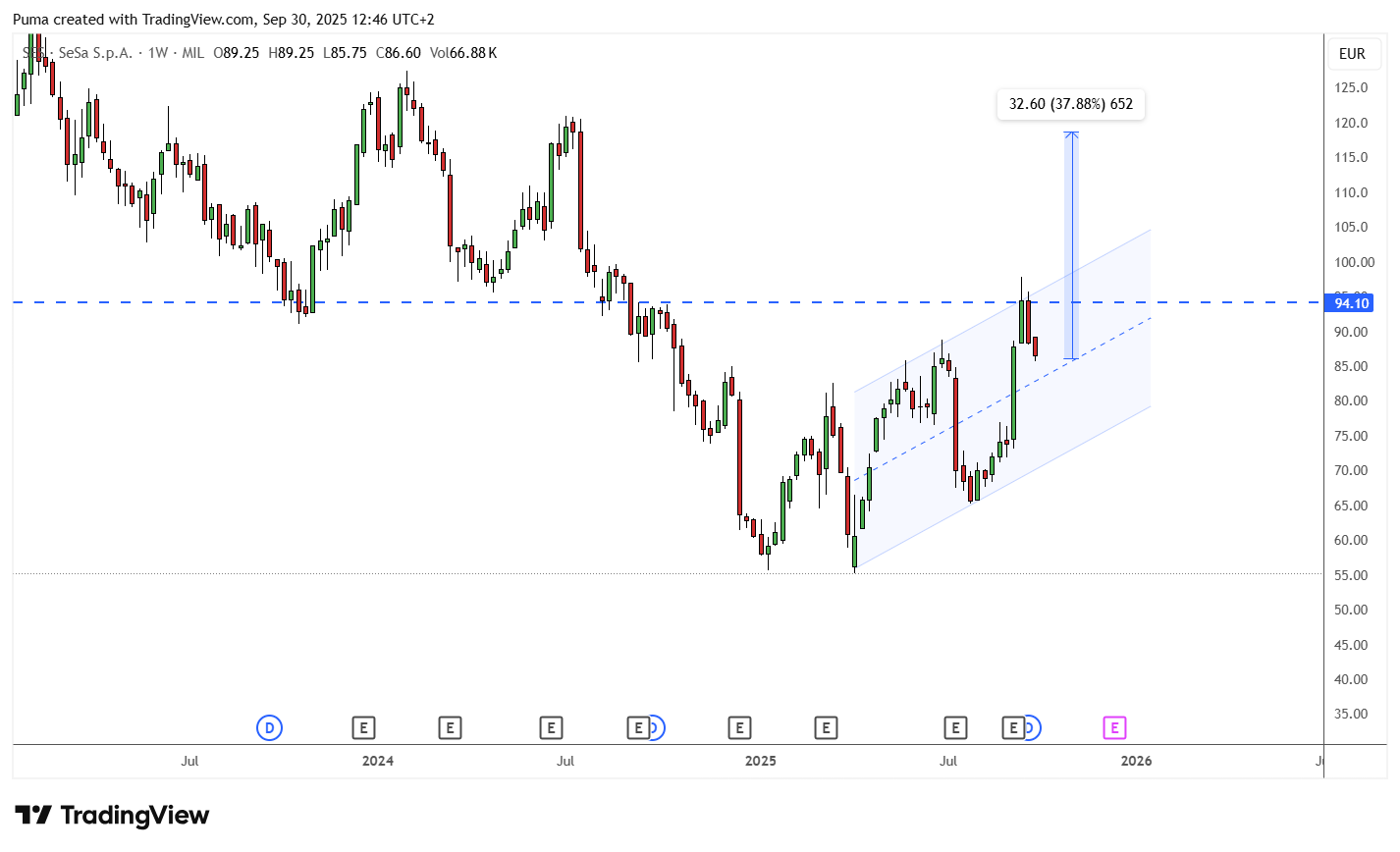Image resolution: width=1400 pixels, height=852 pixels.
Task: Click the SeSa S.p.A. symbol title
Action: pyautogui.click(x=95, y=53)
